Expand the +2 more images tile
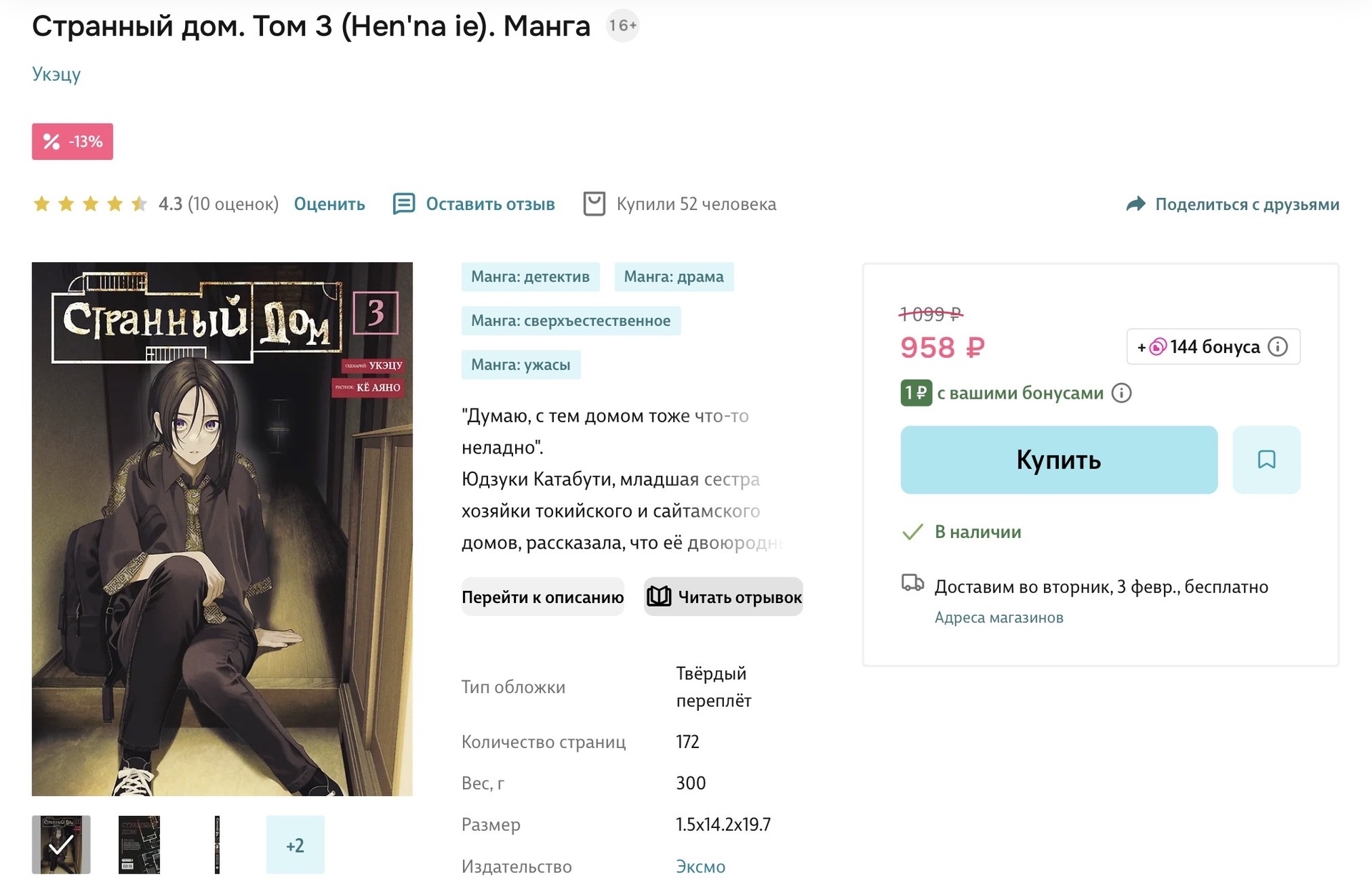Image resolution: width=1372 pixels, height=891 pixels. coord(295,845)
